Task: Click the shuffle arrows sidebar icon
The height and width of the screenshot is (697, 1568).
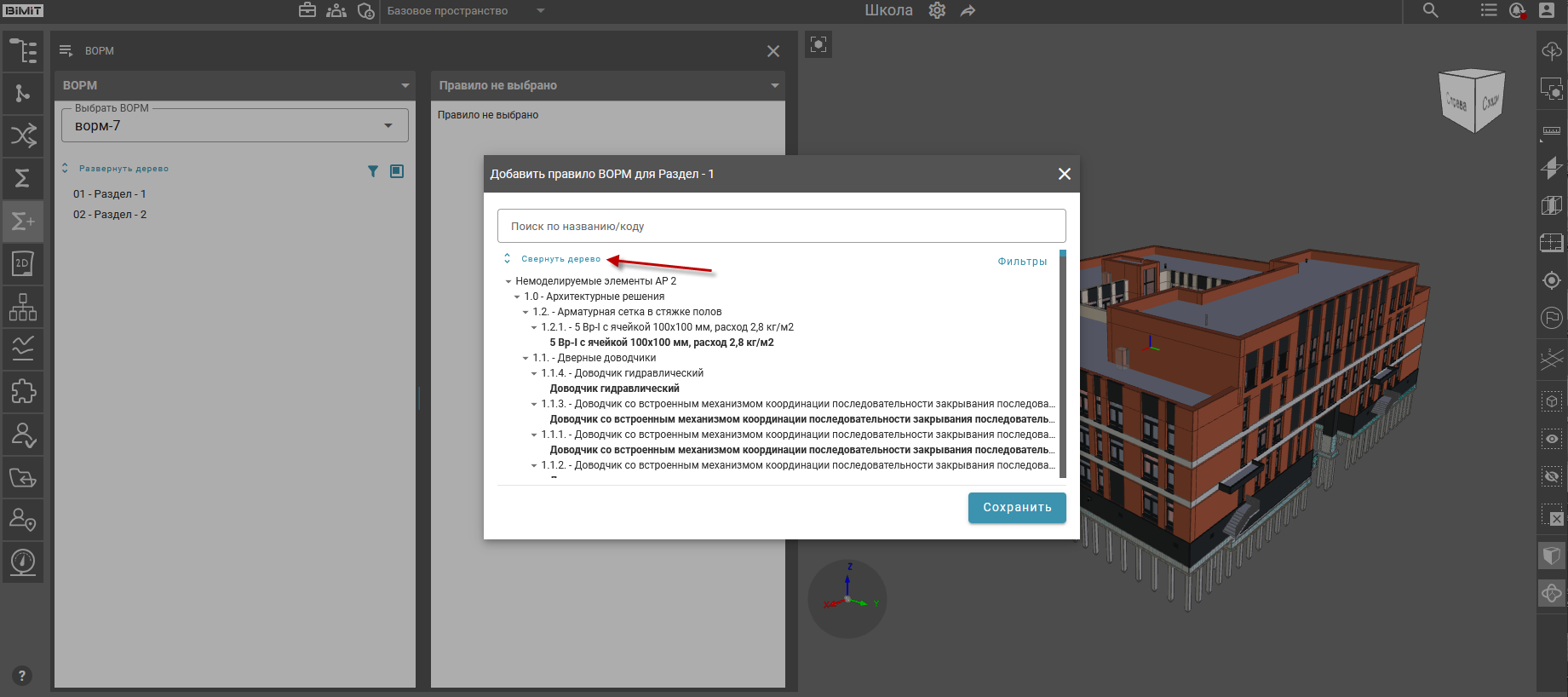Action: (x=23, y=135)
